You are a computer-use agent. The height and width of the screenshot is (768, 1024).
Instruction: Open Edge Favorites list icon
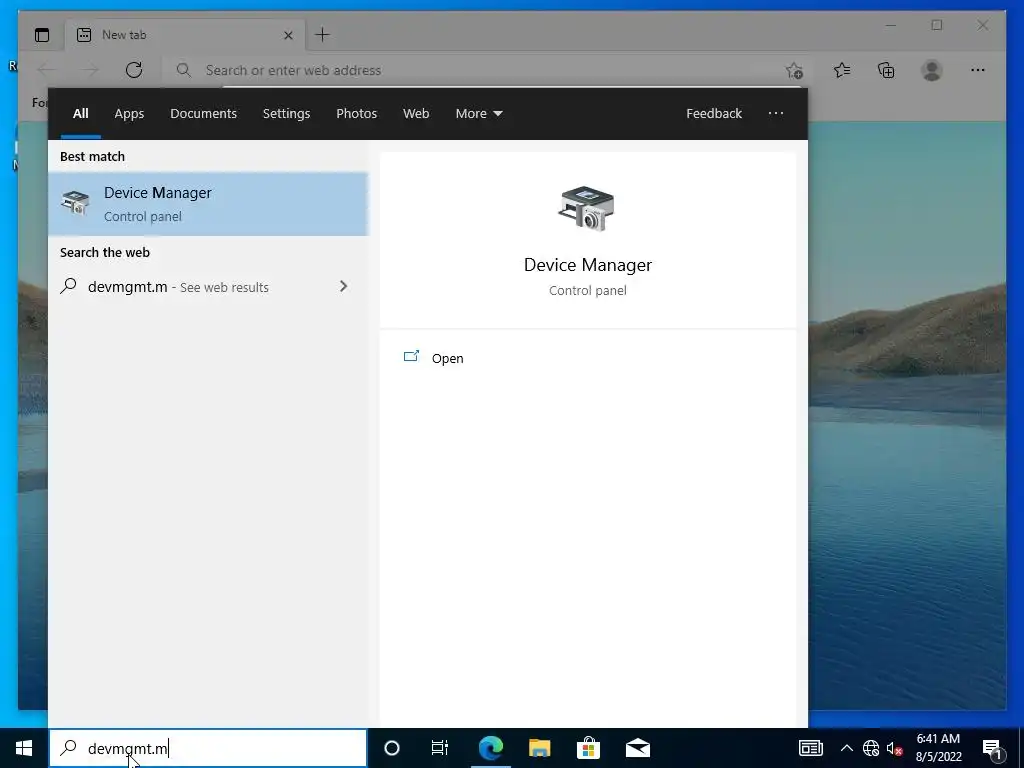point(842,70)
